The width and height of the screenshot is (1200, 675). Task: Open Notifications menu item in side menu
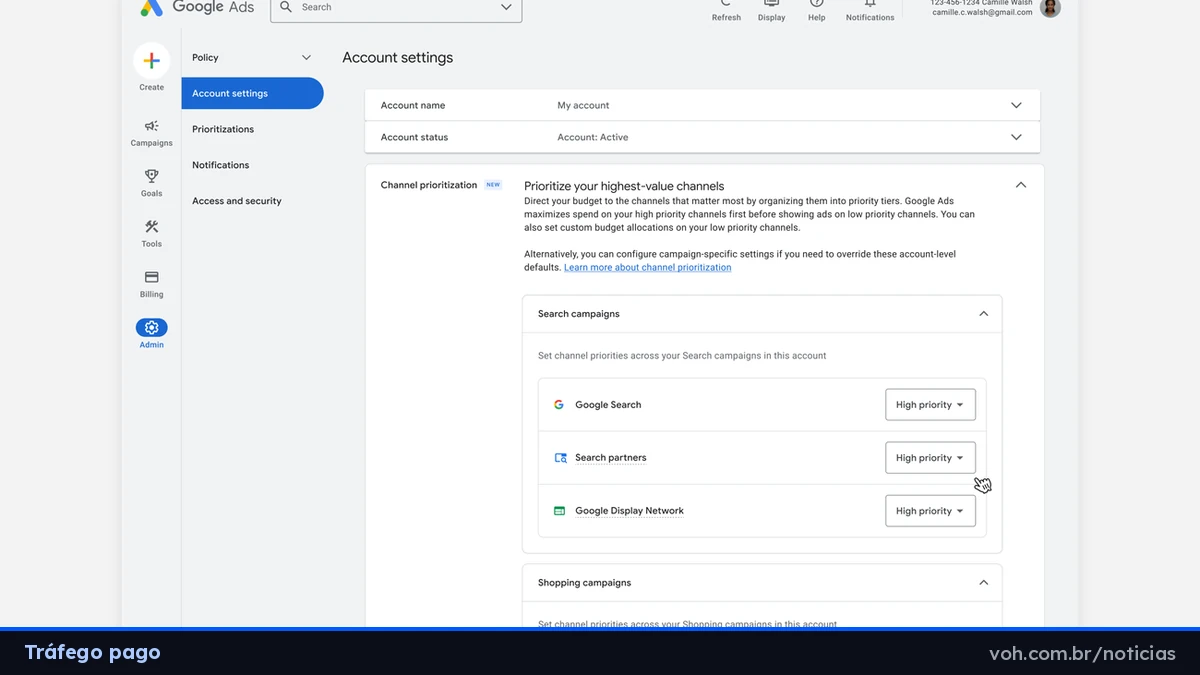coord(220,165)
